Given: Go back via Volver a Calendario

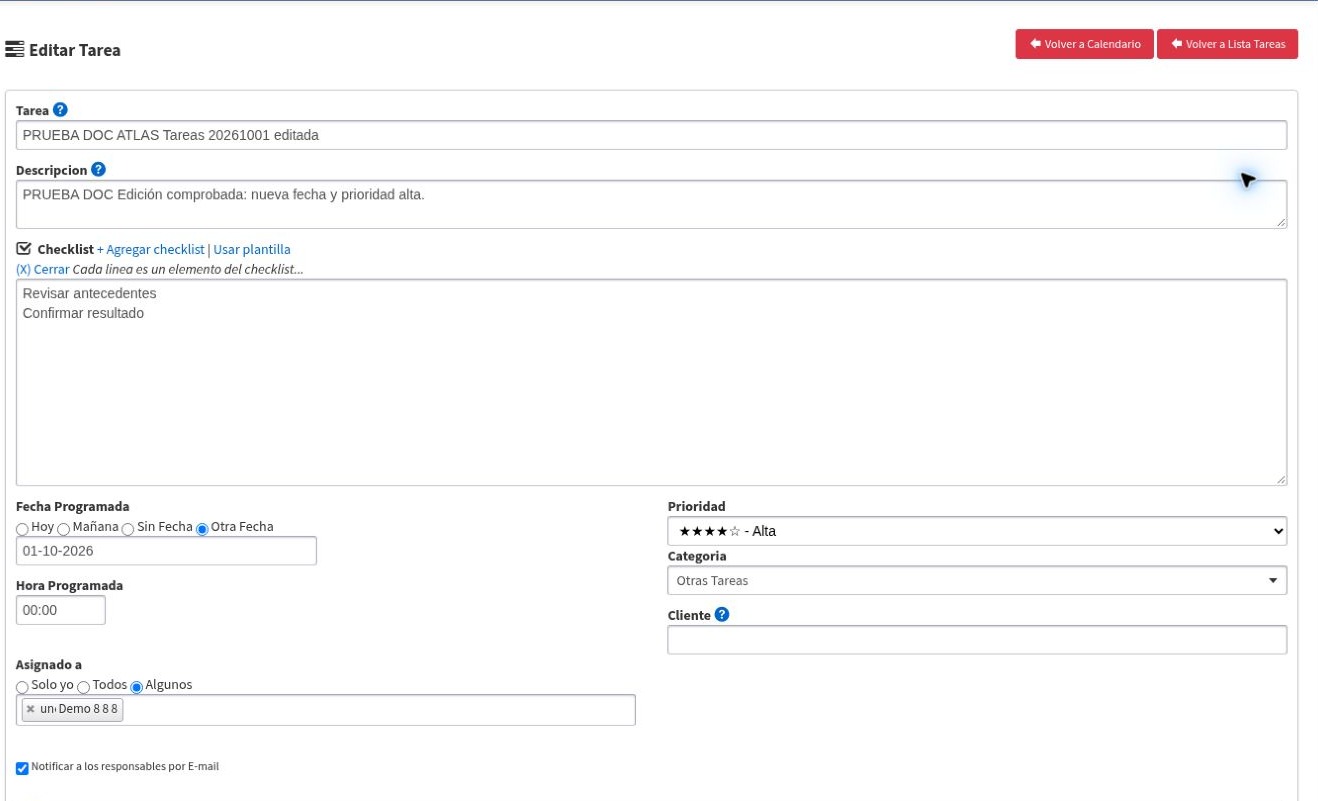Looking at the screenshot, I should tap(1085, 44).
